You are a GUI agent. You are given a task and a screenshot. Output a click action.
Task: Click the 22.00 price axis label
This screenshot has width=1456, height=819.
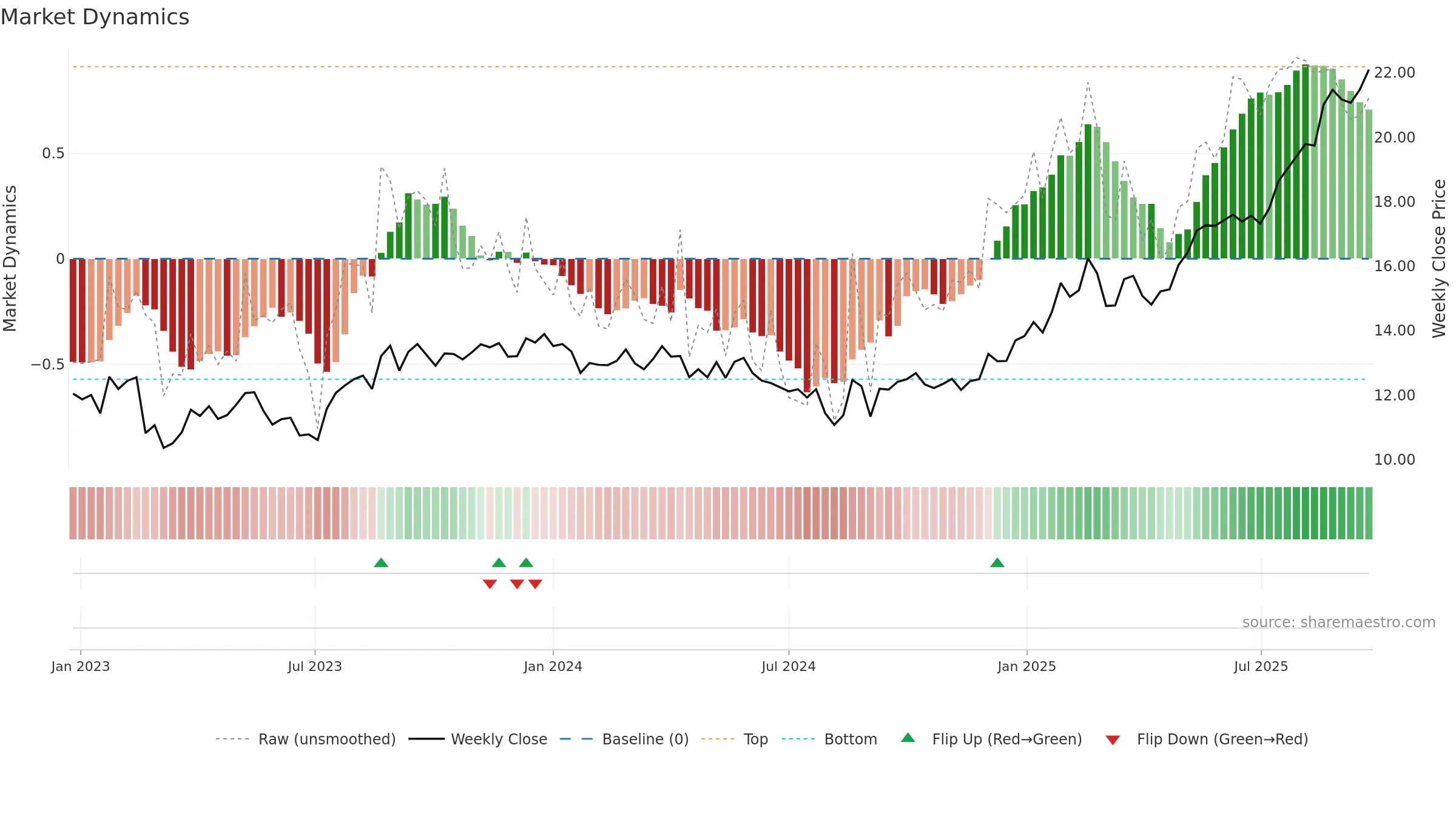pos(1394,73)
